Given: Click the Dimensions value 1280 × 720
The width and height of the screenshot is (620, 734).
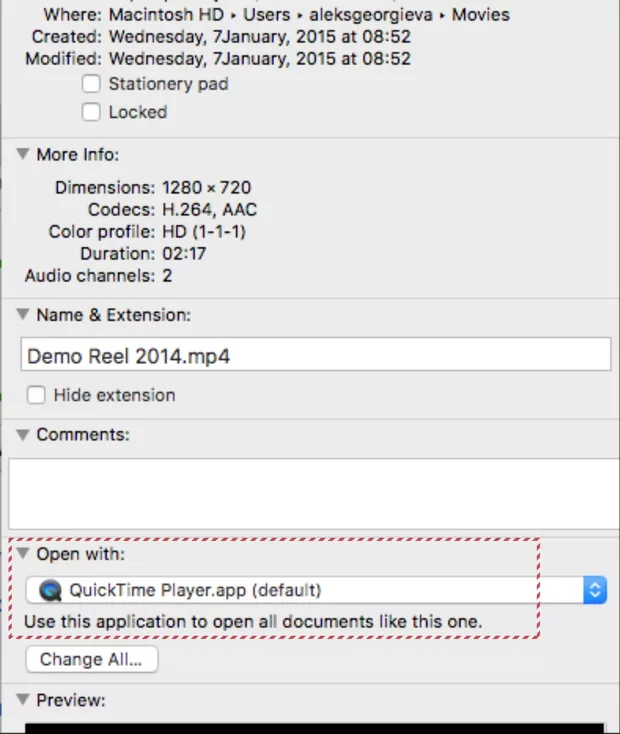Looking at the screenshot, I should click(x=207, y=187).
